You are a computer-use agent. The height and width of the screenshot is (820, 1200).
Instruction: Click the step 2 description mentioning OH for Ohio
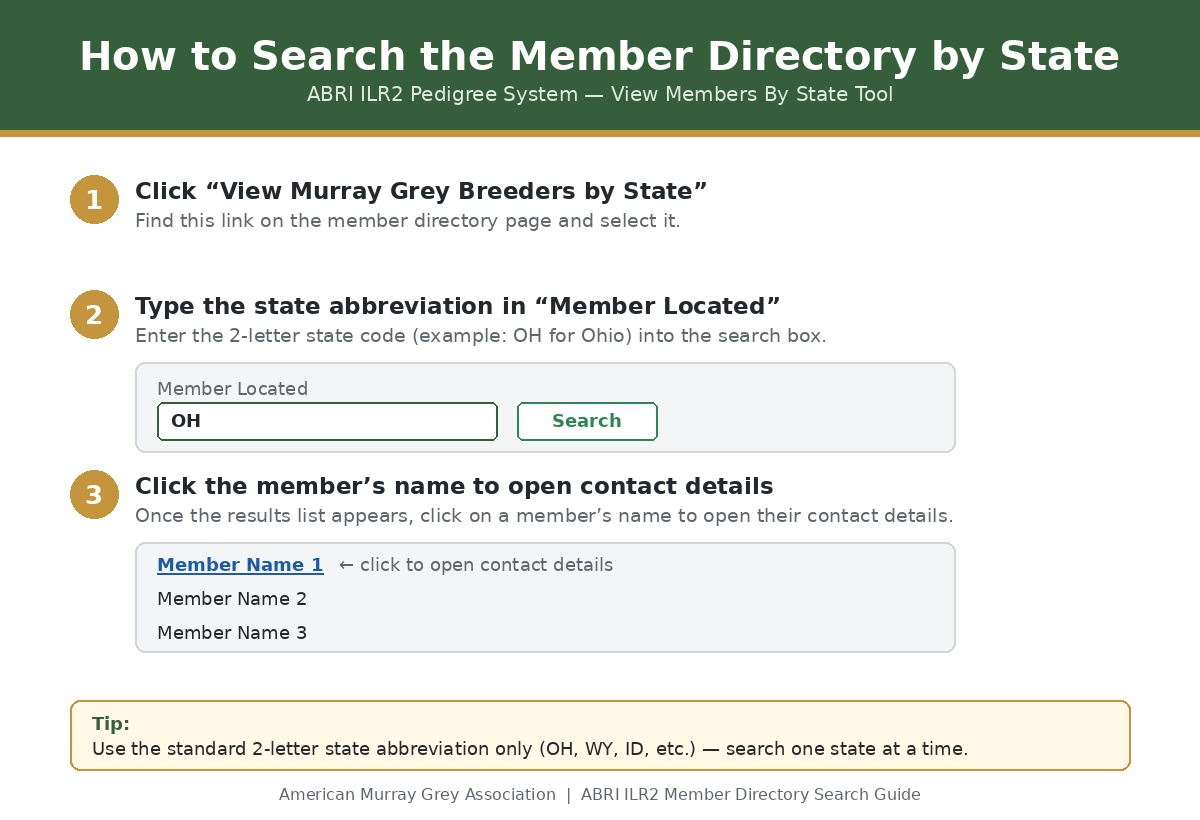(481, 336)
